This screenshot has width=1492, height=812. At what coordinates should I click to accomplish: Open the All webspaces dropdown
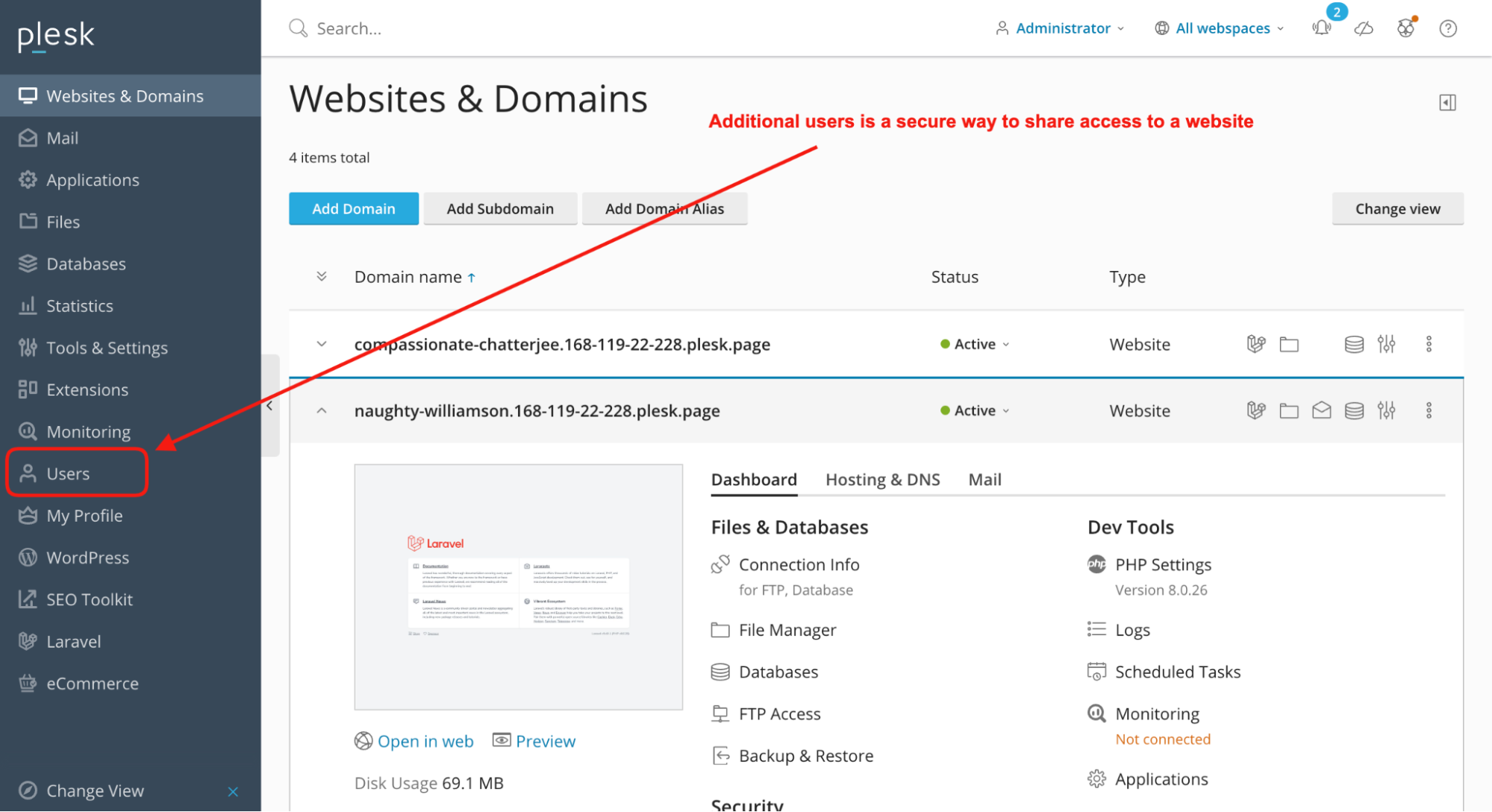point(1221,28)
